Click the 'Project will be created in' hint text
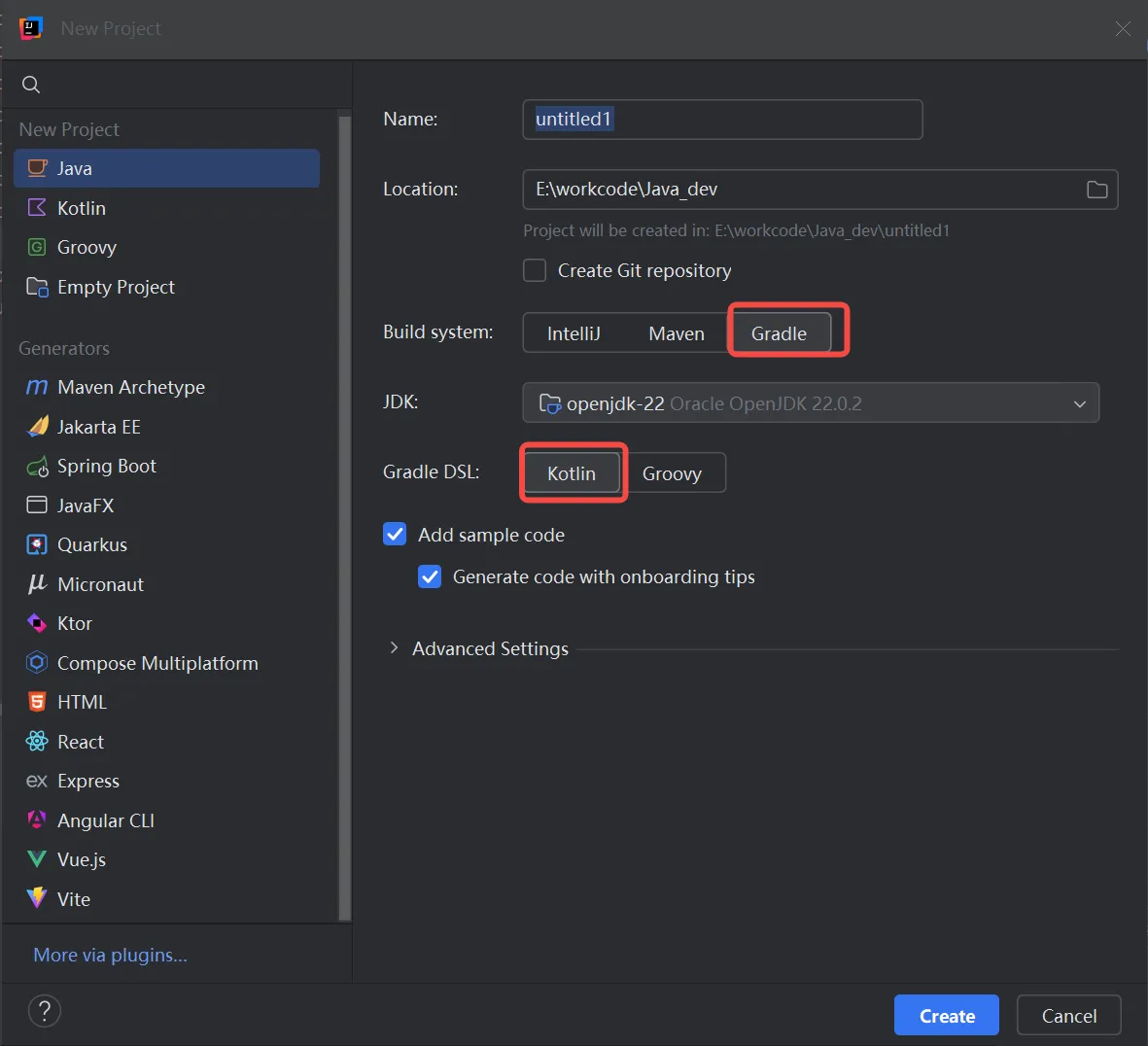 736,230
